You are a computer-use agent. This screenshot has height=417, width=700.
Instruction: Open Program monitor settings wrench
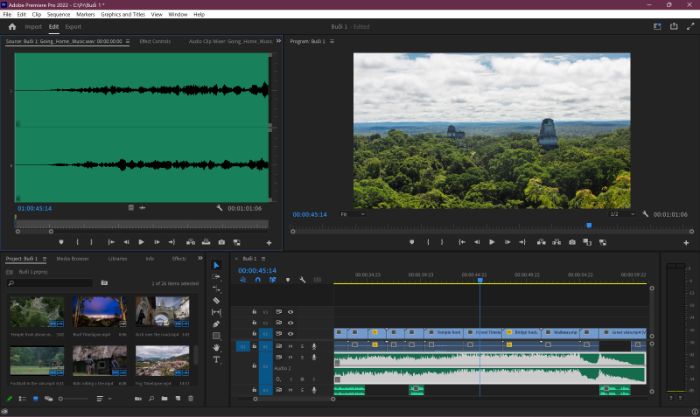point(645,214)
